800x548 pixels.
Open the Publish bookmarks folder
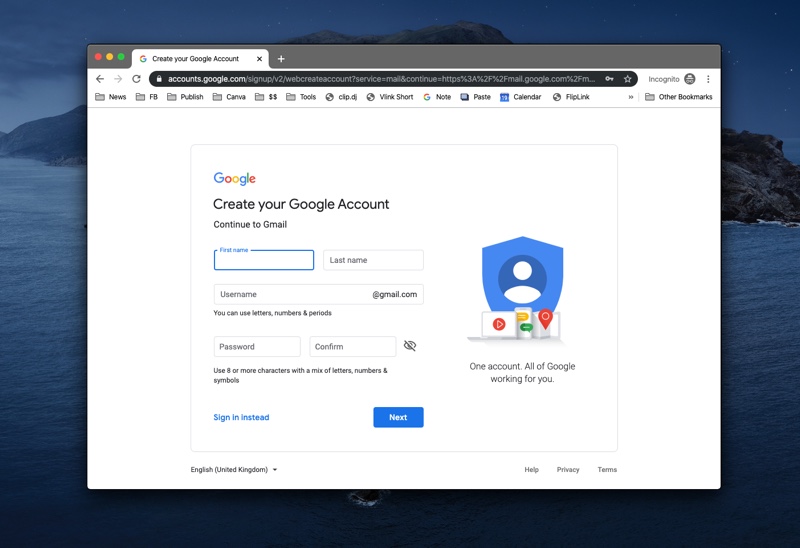pos(185,96)
